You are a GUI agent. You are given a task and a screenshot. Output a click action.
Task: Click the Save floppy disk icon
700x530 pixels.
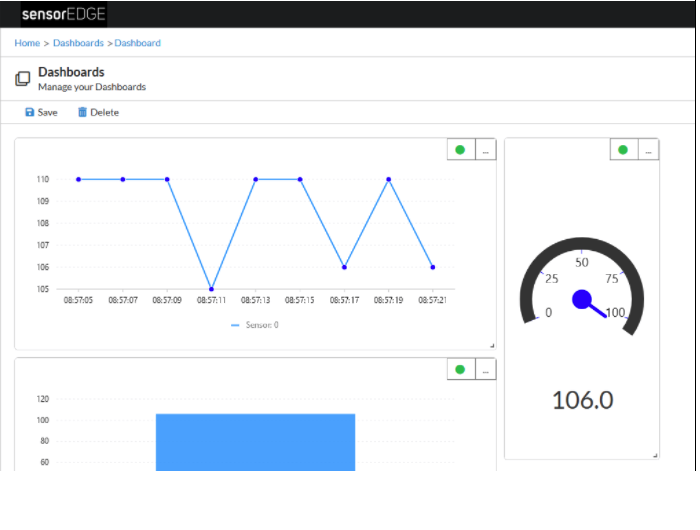30,113
